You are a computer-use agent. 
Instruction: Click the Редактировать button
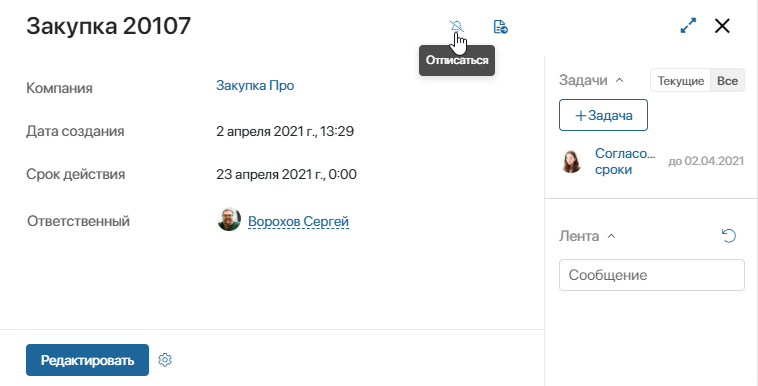87,360
